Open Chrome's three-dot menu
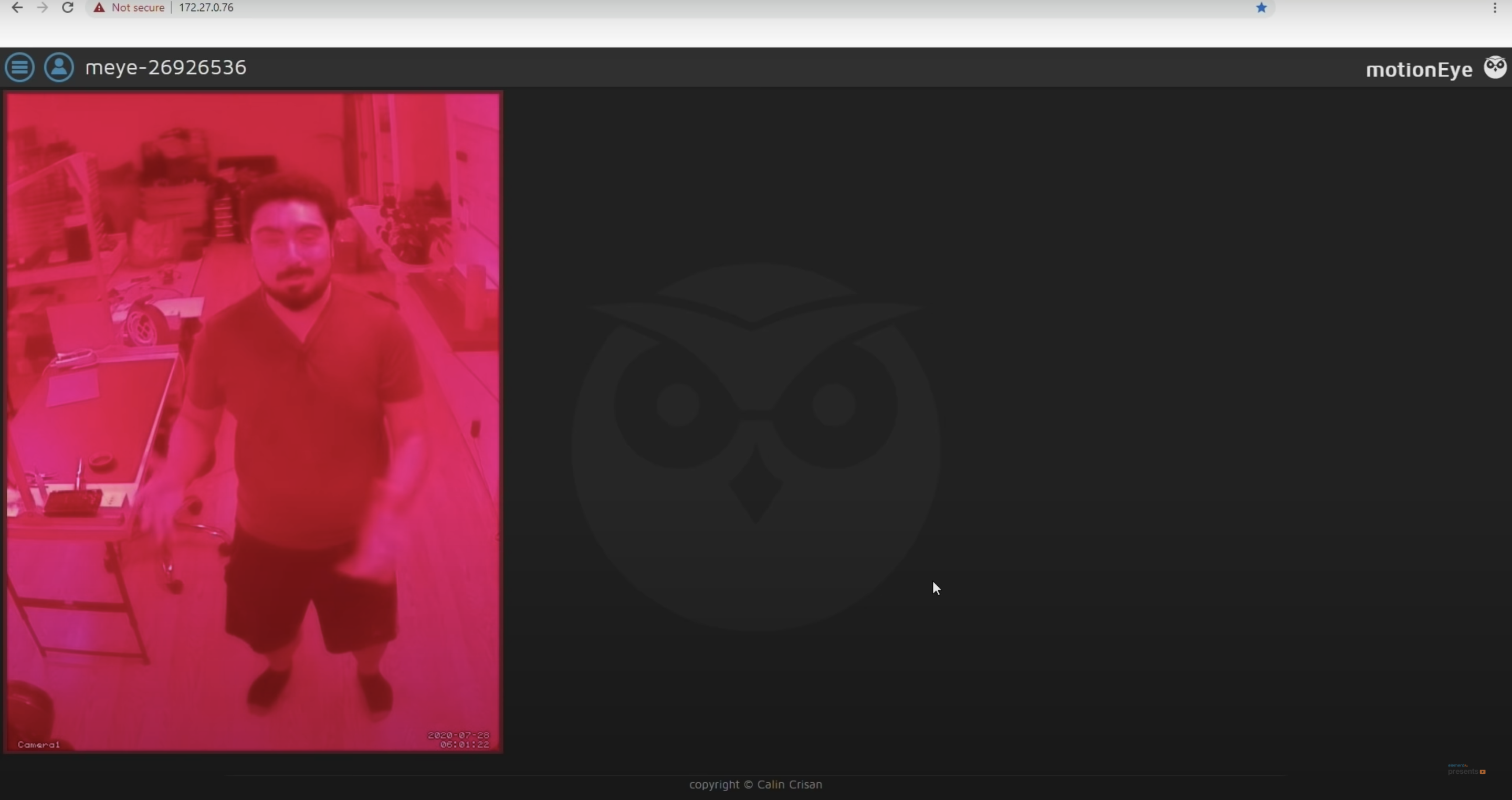 click(1495, 8)
